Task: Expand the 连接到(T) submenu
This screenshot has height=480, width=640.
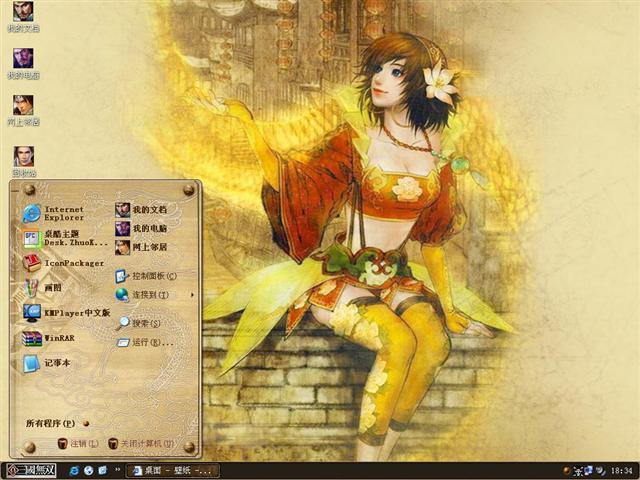Action: [154, 295]
